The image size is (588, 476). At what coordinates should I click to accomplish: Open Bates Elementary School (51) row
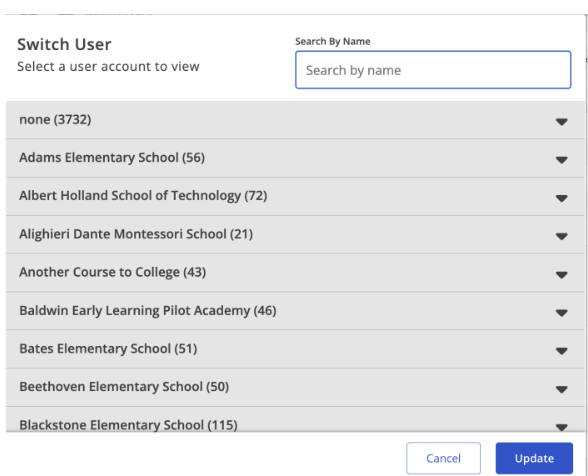pyautogui.click(x=295, y=349)
